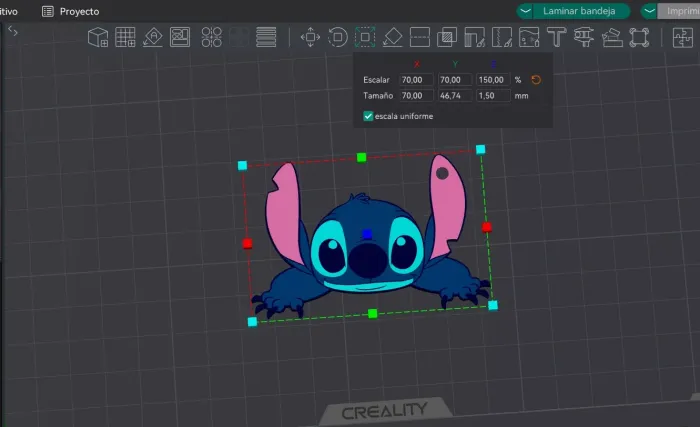Click the Imprimir button
Screen dimensions: 700x427
(682, 11)
